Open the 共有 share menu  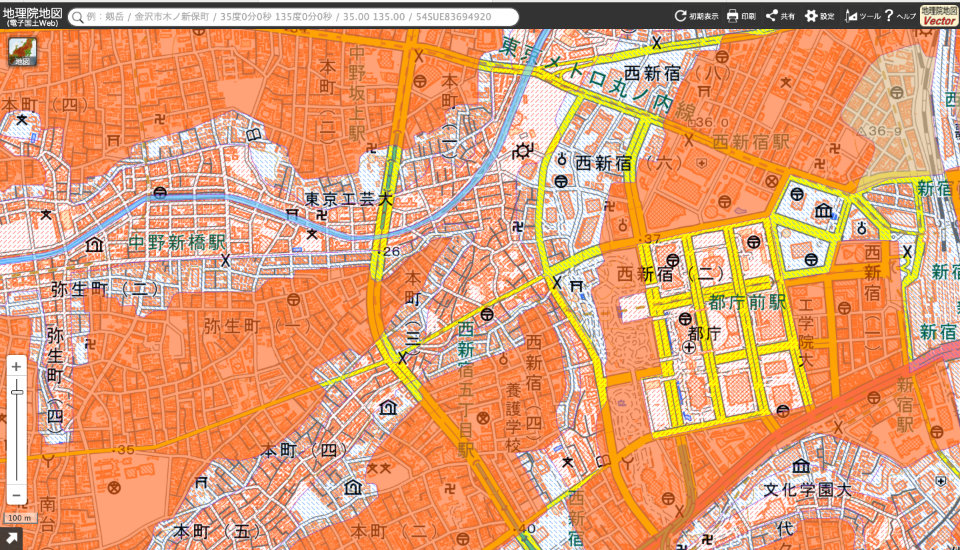click(781, 16)
